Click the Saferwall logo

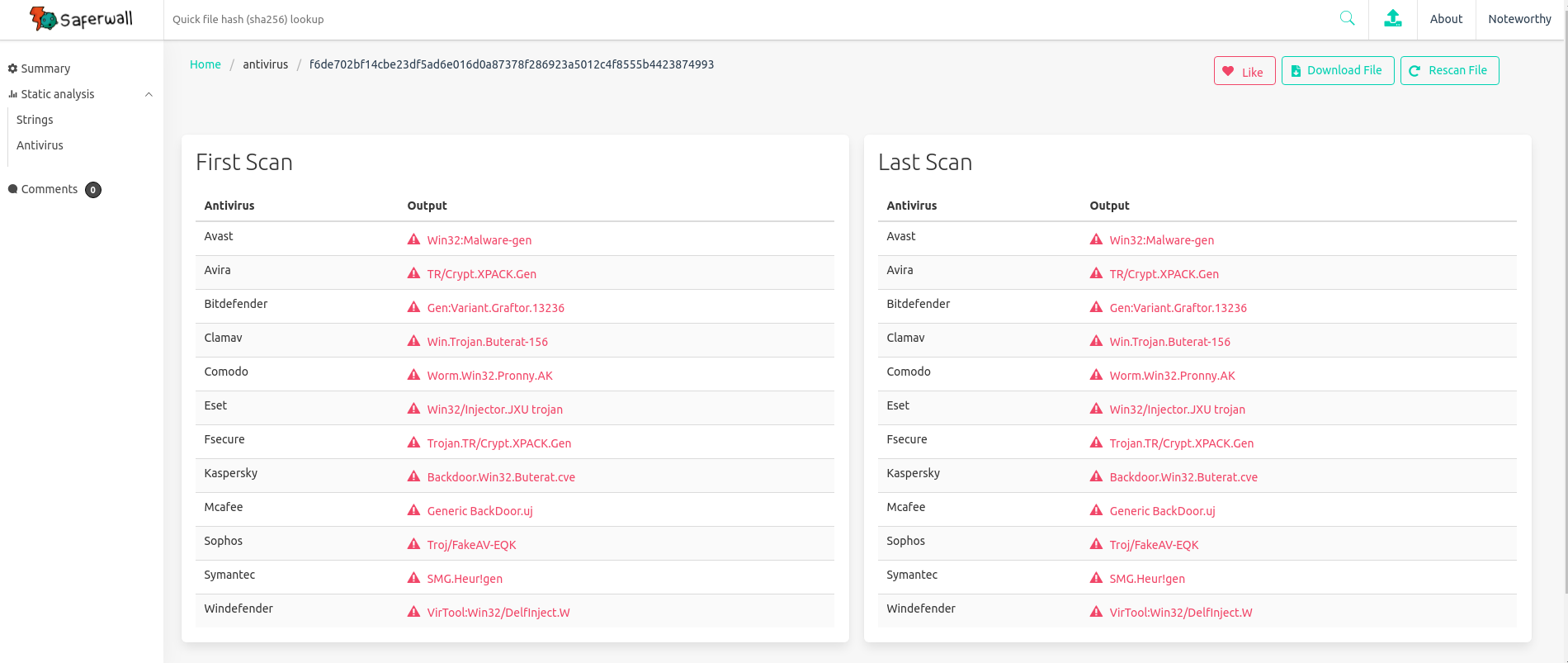pyautogui.click(x=81, y=18)
